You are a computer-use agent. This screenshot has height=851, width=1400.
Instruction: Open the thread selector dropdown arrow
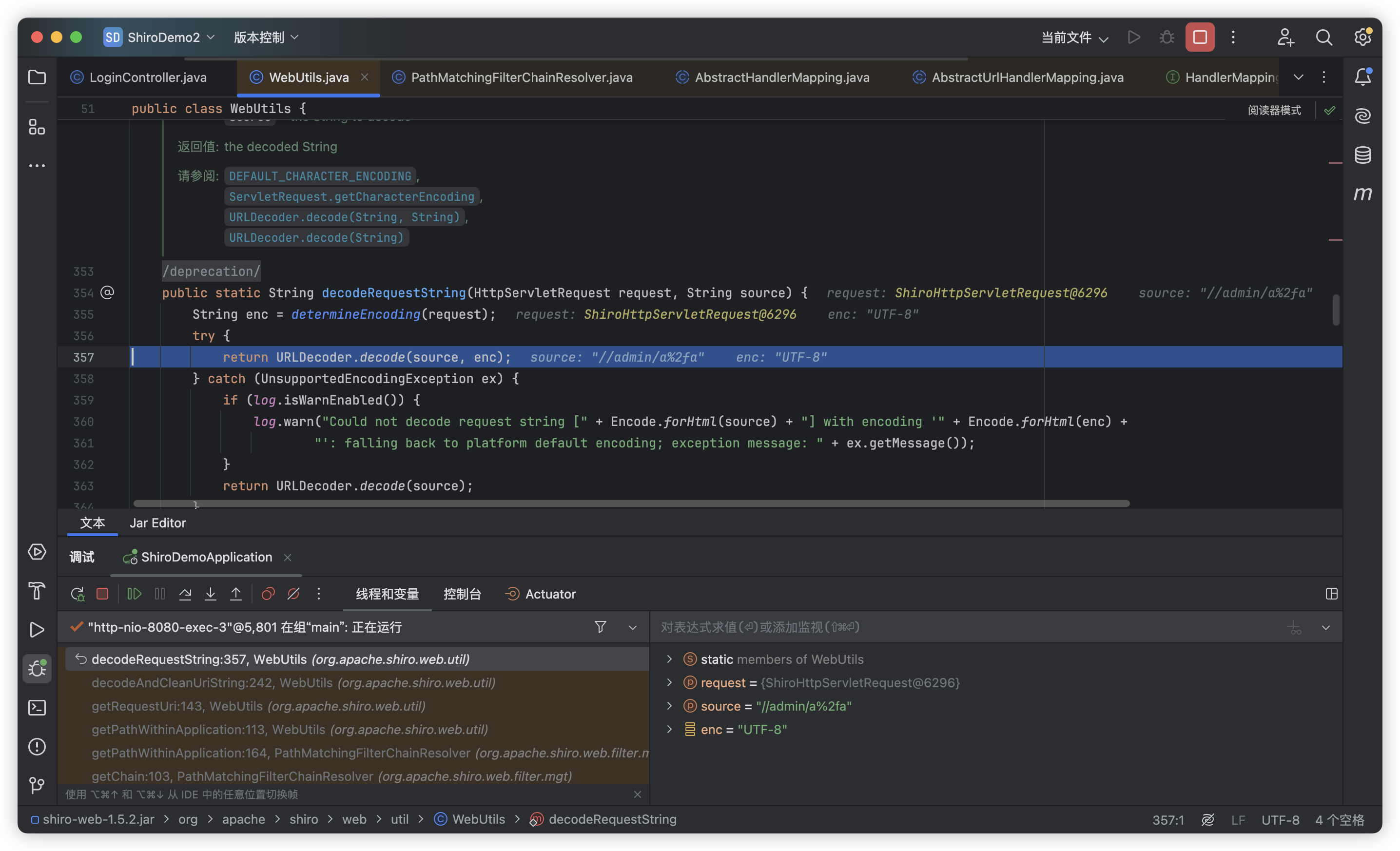tap(632, 627)
